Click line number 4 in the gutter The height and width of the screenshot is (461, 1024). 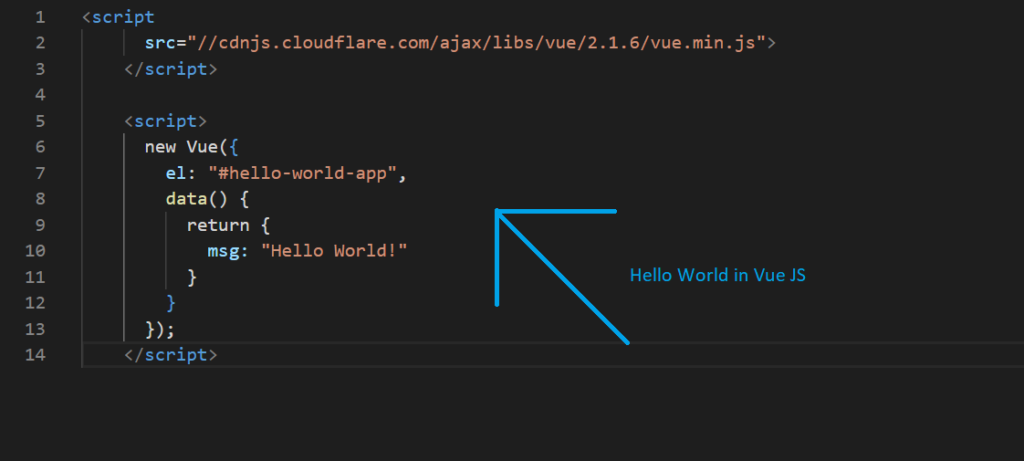coord(40,95)
